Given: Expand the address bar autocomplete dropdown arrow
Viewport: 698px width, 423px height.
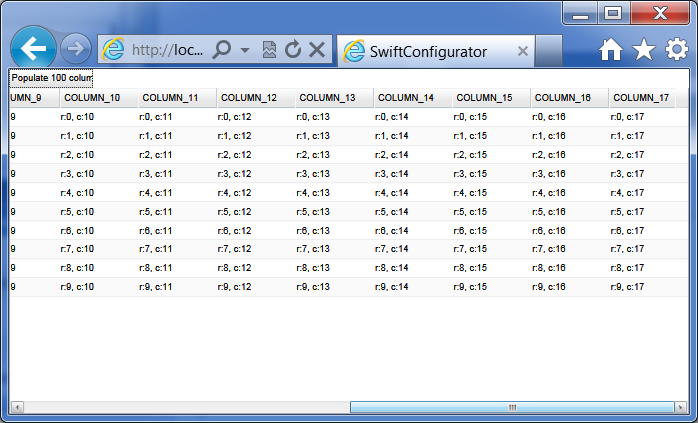Looking at the screenshot, I should 245,50.
